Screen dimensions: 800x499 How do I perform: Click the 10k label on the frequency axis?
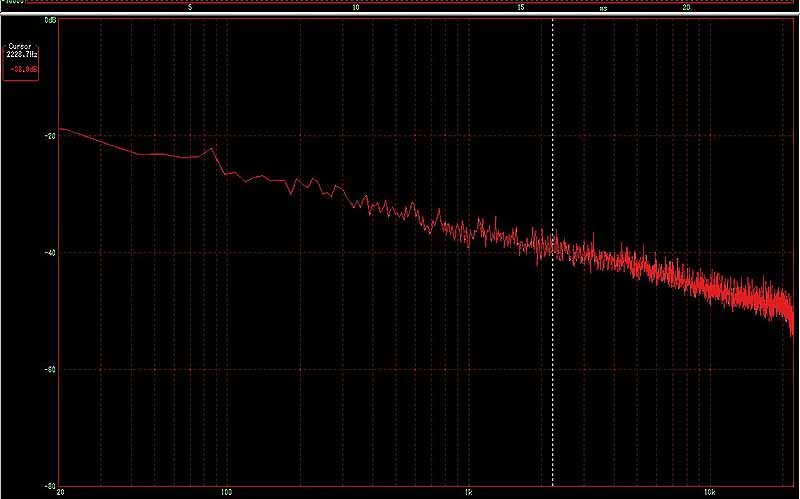pos(708,492)
